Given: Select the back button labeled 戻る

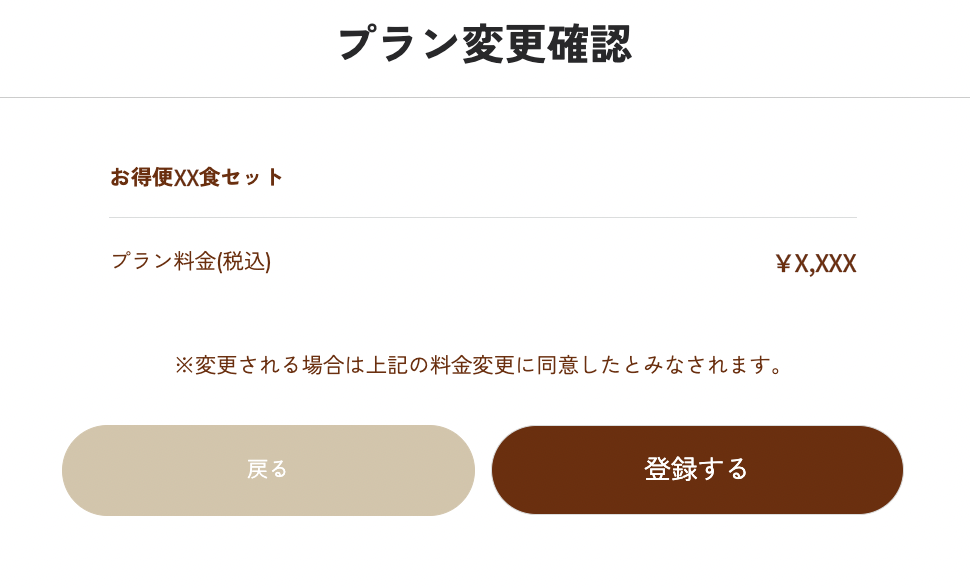Looking at the screenshot, I should 268,470.
